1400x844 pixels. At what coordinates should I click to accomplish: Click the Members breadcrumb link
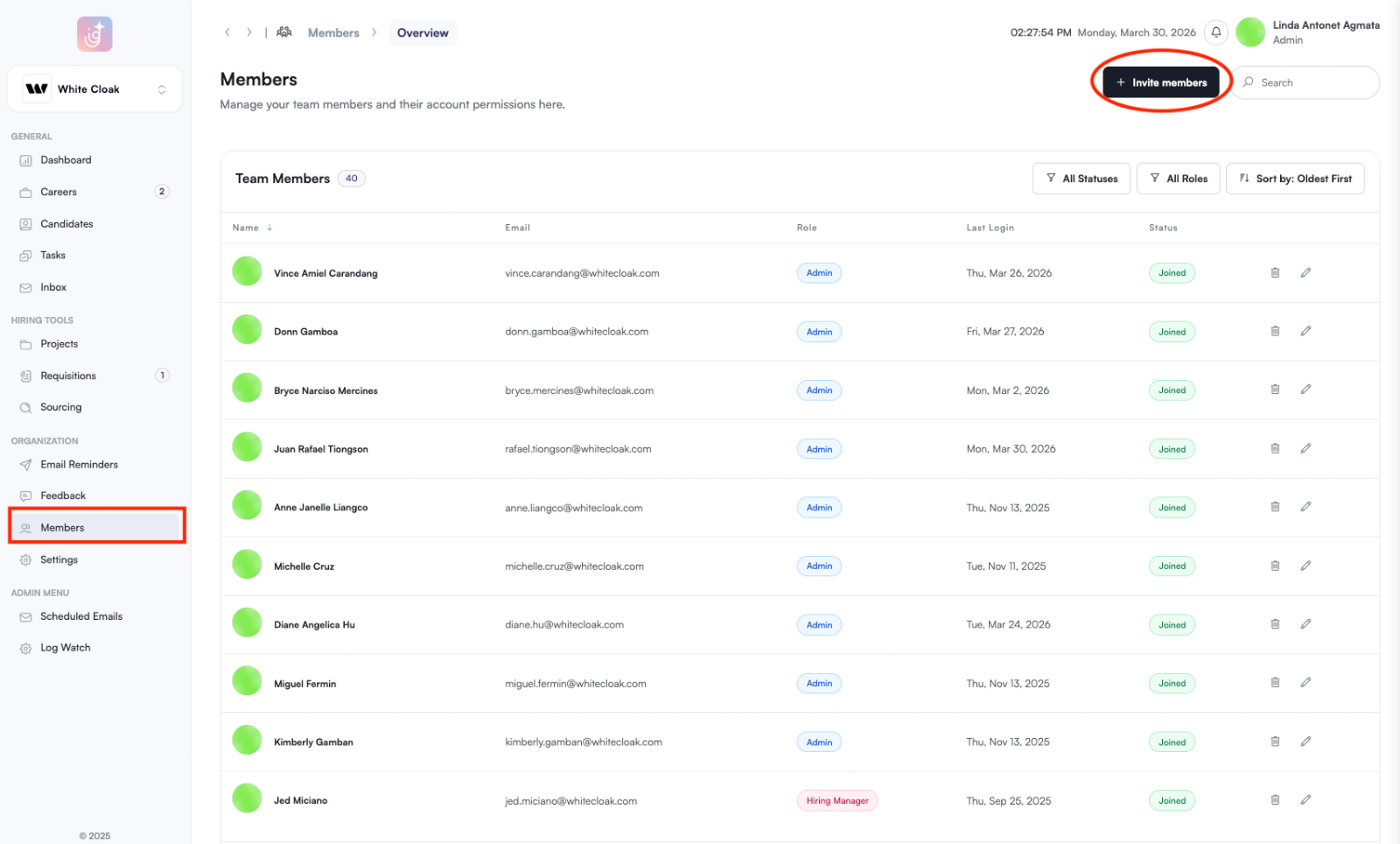333,32
